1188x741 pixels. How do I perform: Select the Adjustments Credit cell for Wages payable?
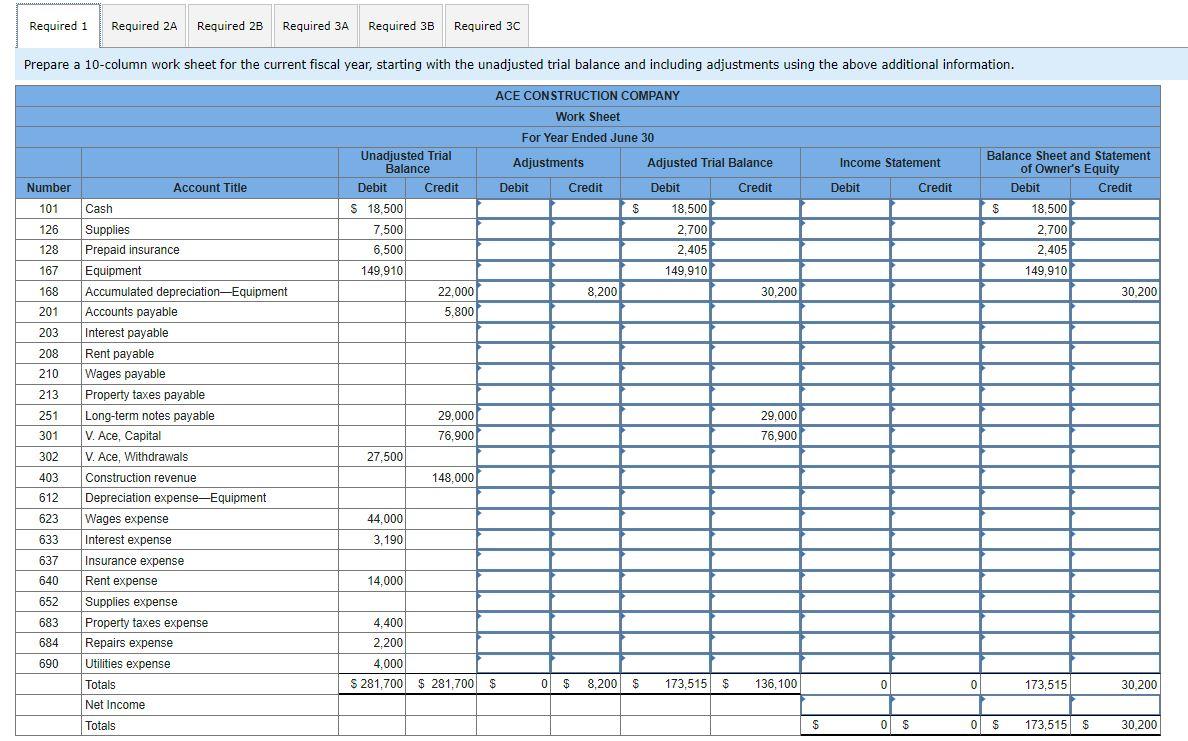(584, 374)
